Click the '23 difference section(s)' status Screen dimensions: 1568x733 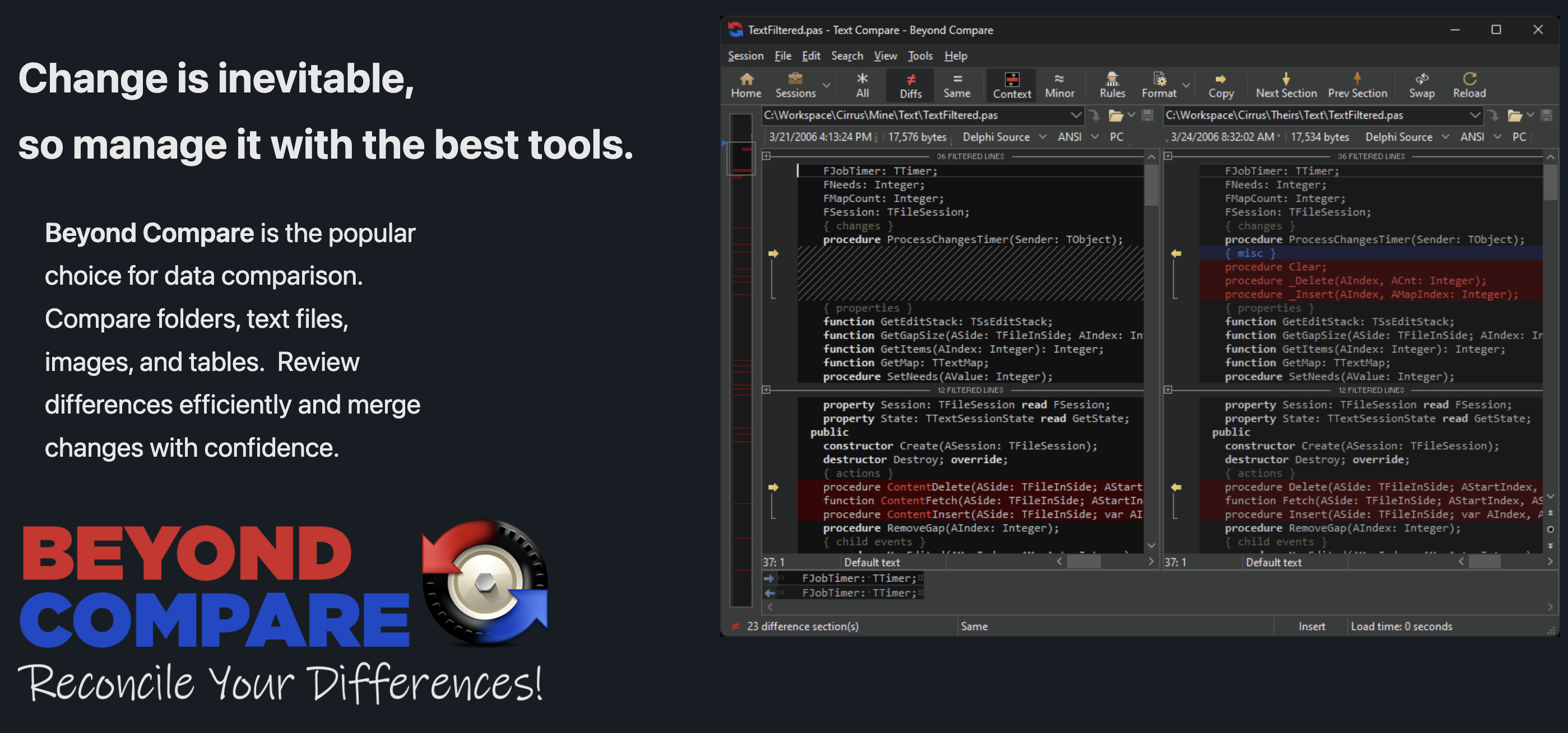coord(802,627)
